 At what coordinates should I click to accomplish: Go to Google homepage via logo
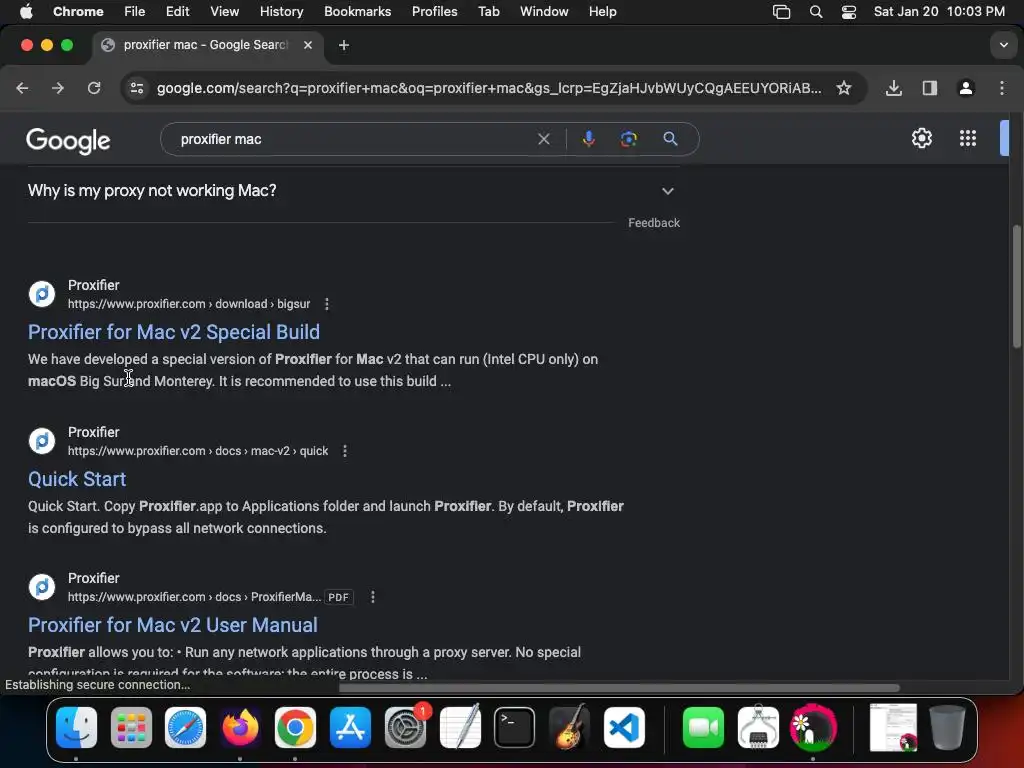tap(69, 140)
